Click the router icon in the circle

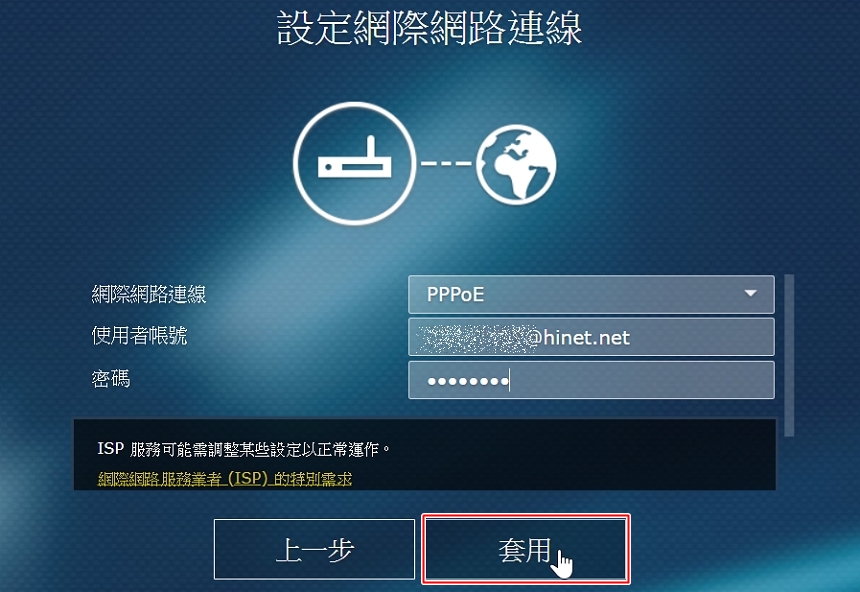[354, 163]
